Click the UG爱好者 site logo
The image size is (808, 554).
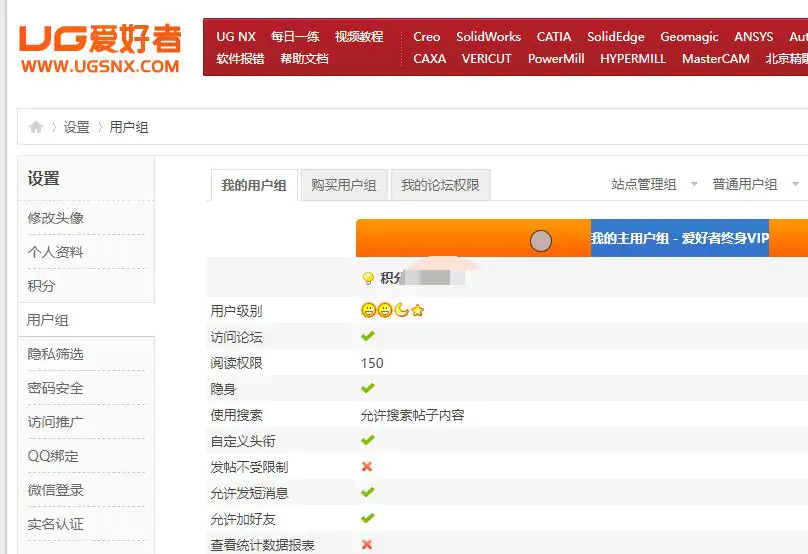(x=100, y=48)
